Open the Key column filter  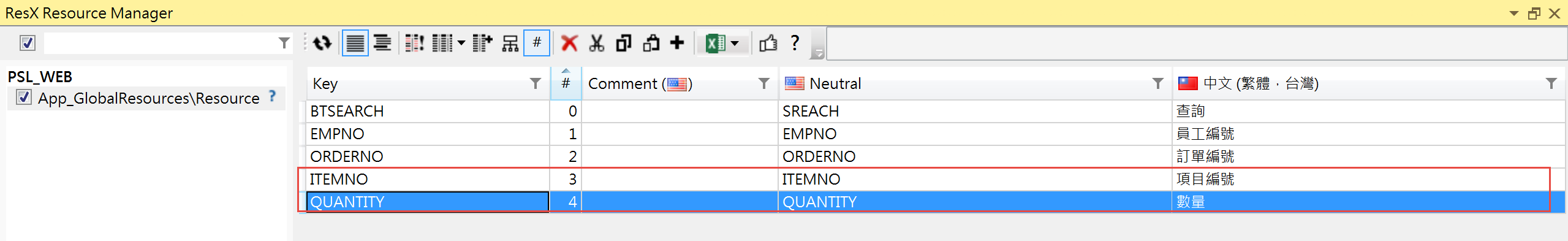pyautogui.click(x=536, y=84)
